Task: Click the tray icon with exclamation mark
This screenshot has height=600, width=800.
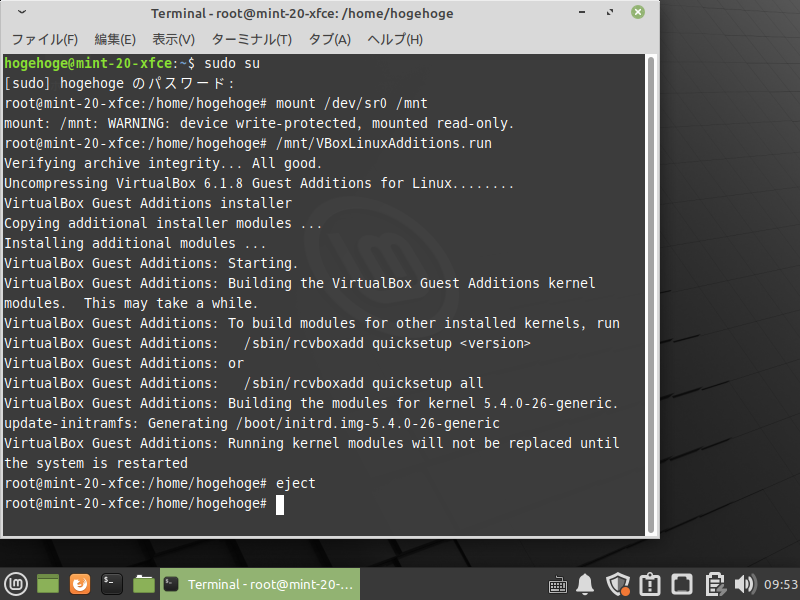Action: 649,584
